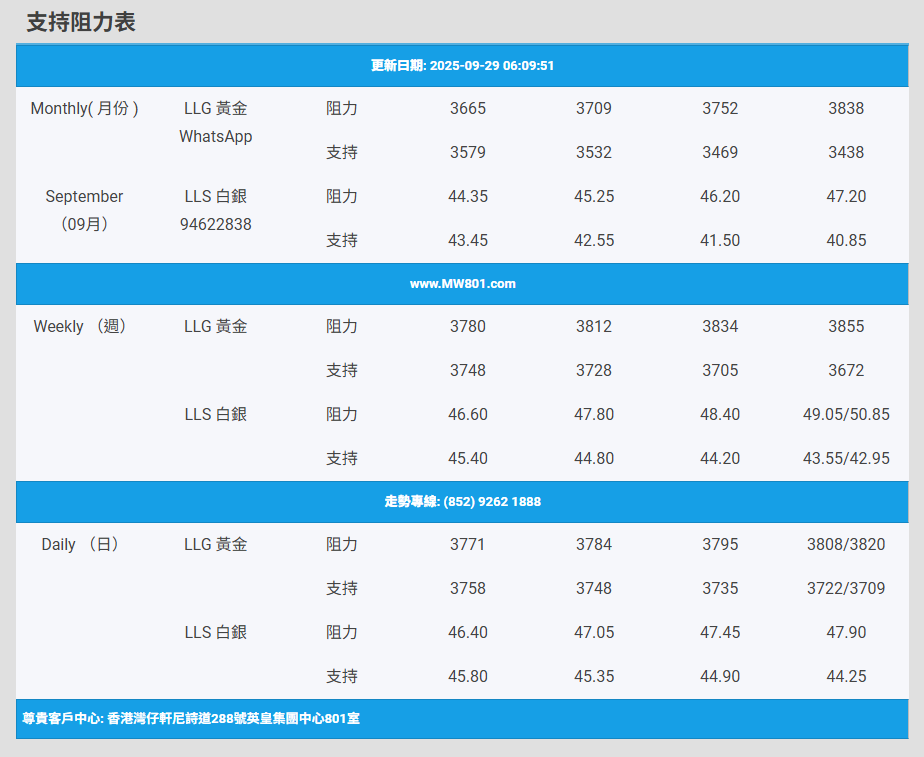Click the WhatsApp label under LLG 黃金

pos(215,136)
